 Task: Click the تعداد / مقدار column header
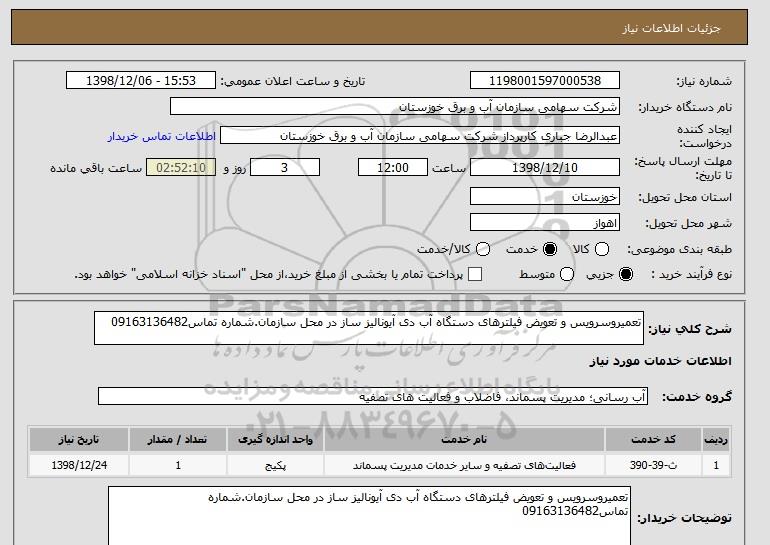(x=178, y=439)
